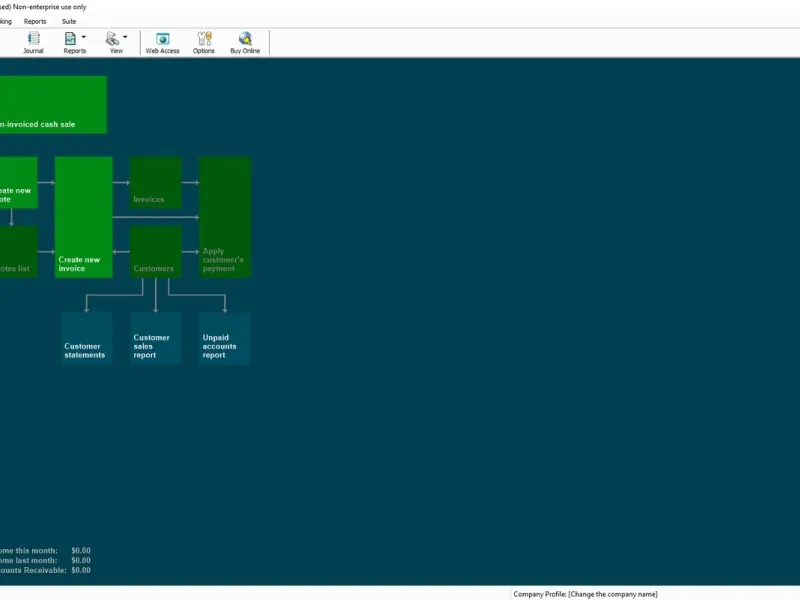This screenshot has width=800, height=600.
Task: Expand the Reports toolbar dropdown arrow
Action: pyautogui.click(x=84, y=38)
